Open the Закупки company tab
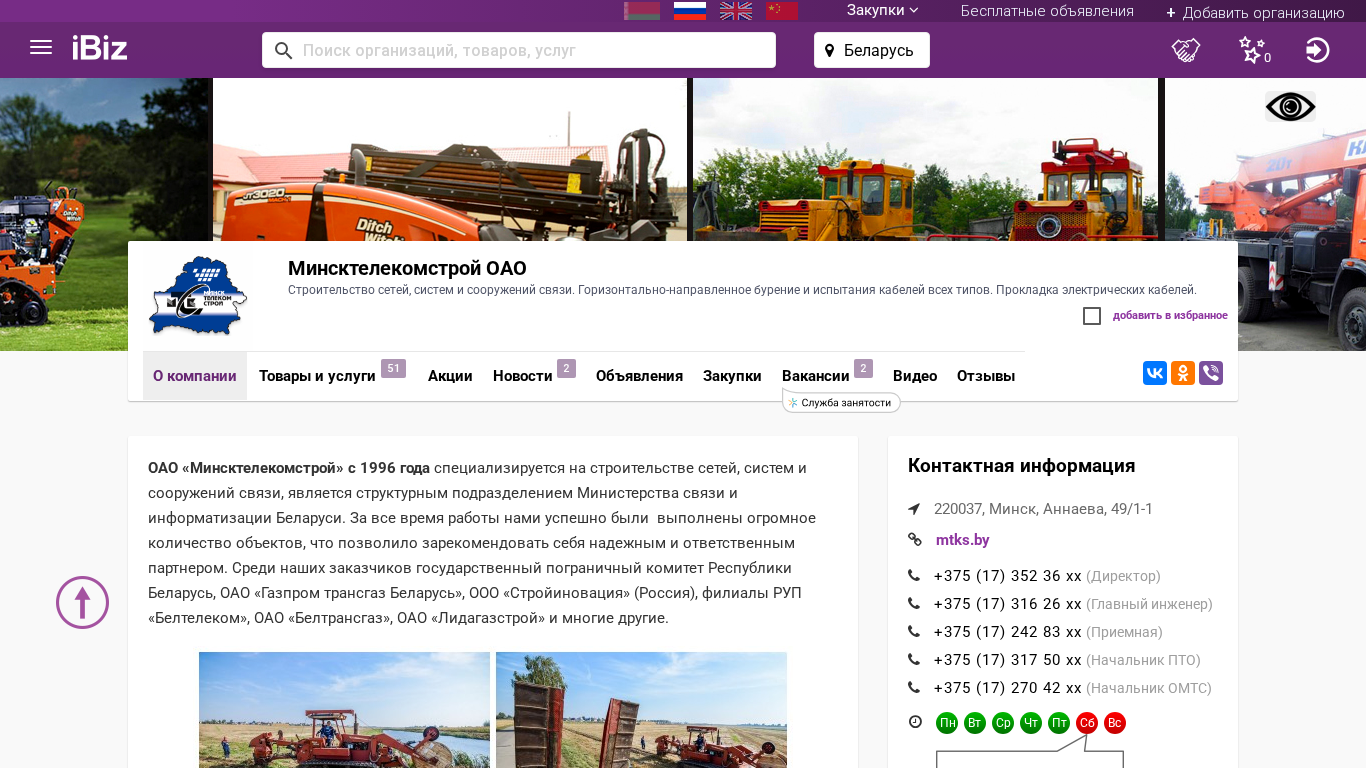This screenshot has width=1366, height=768. click(x=732, y=376)
